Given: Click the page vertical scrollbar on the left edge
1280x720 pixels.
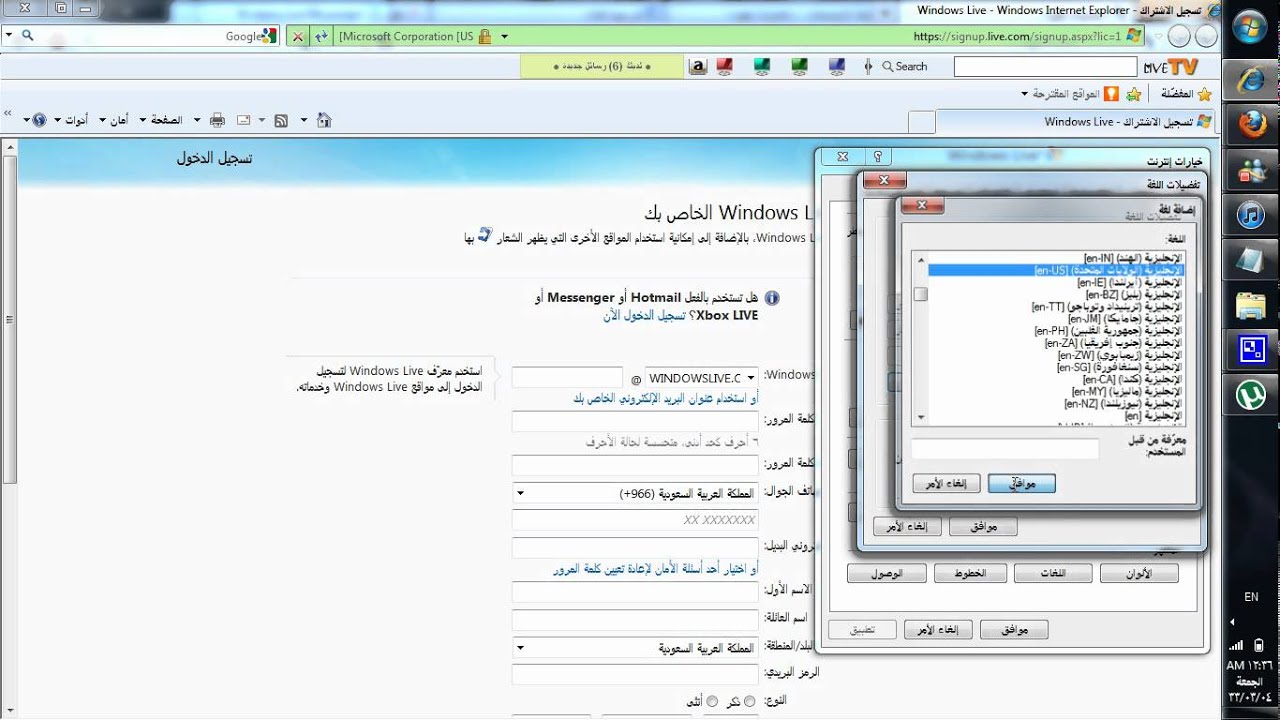Looking at the screenshot, I should coord(8,320).
